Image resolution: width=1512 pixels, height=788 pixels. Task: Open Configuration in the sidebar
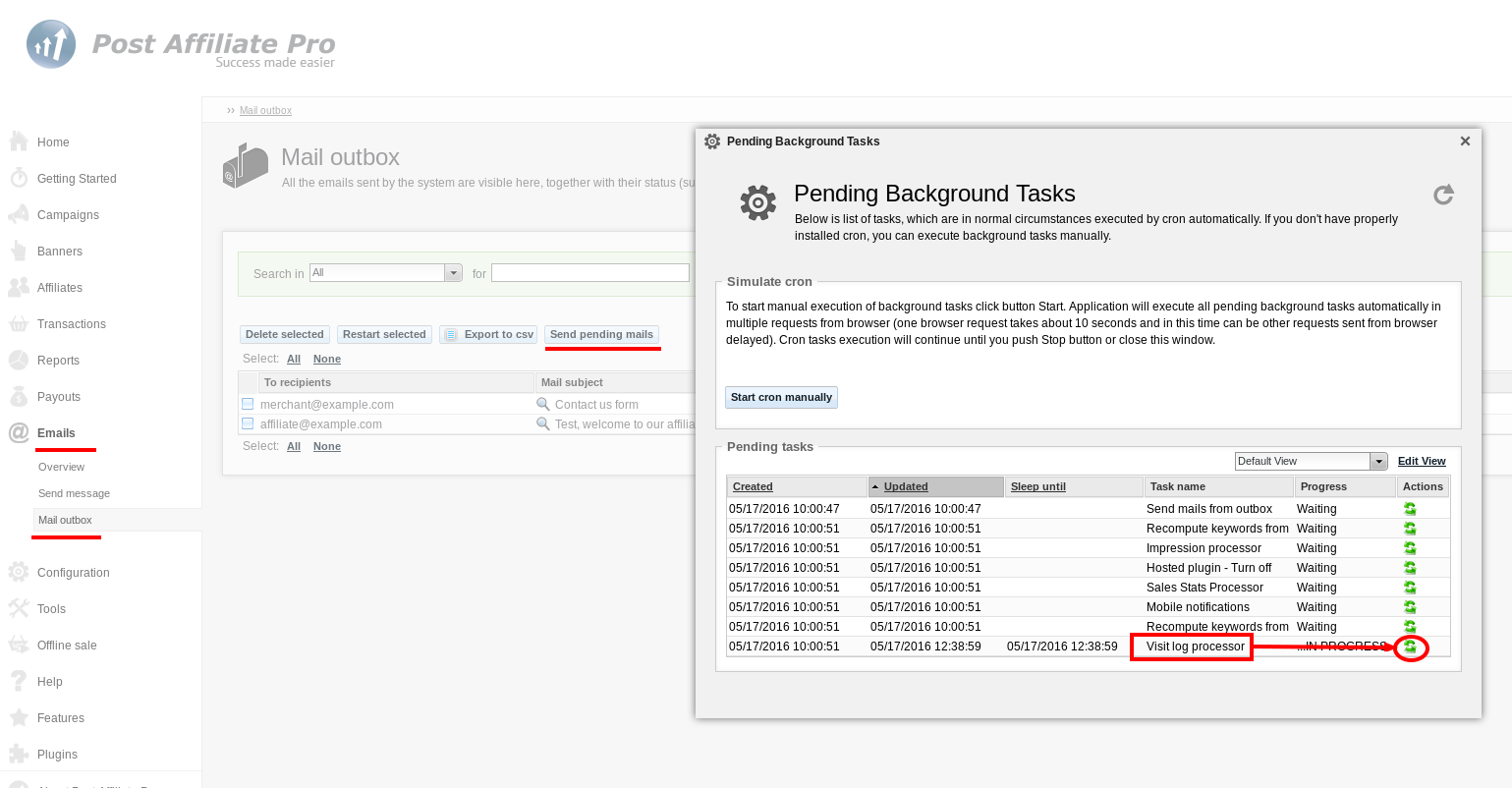(x=73, y=573)
